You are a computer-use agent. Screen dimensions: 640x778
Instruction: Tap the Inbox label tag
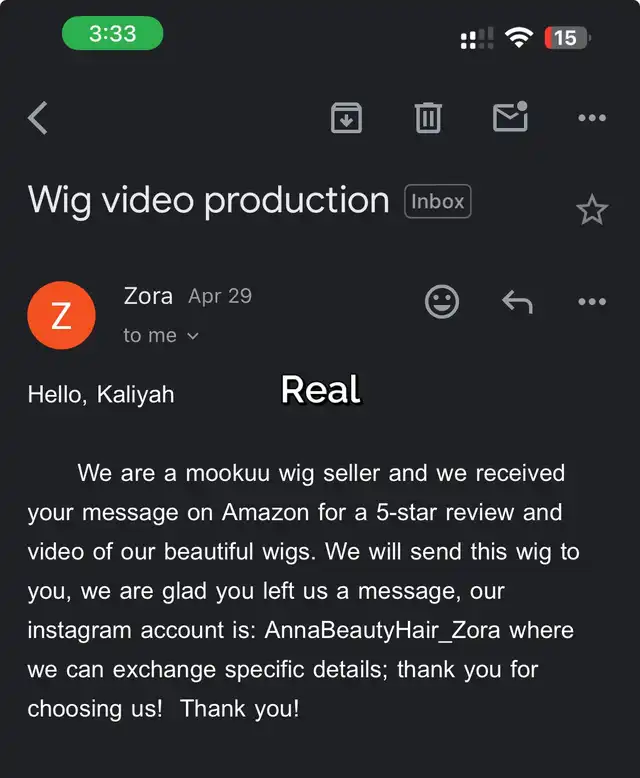pos(438,201)
